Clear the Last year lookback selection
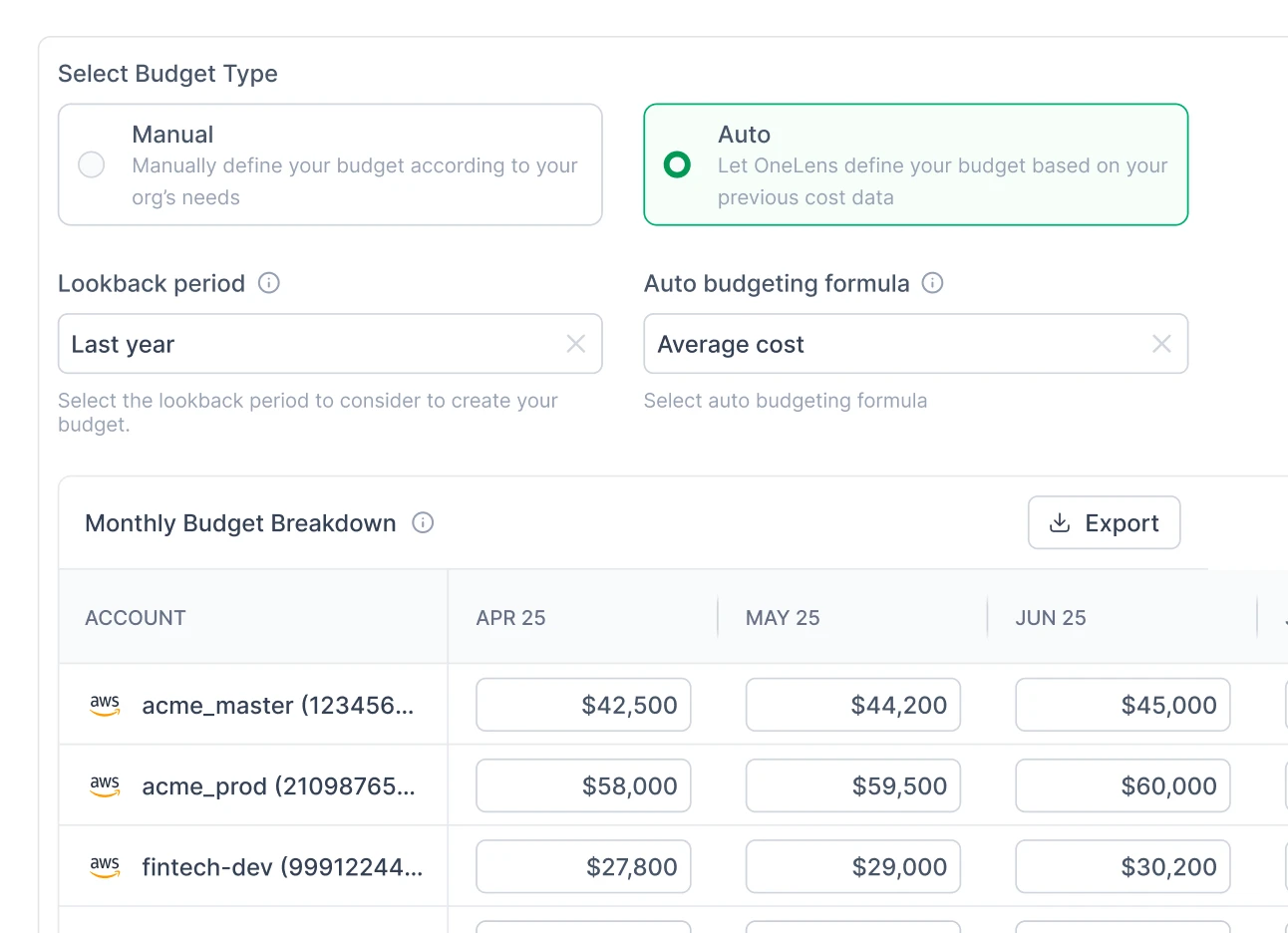The width and height of the screenshot is (1288, 933). pyautogui.click(x=576, y=344)
